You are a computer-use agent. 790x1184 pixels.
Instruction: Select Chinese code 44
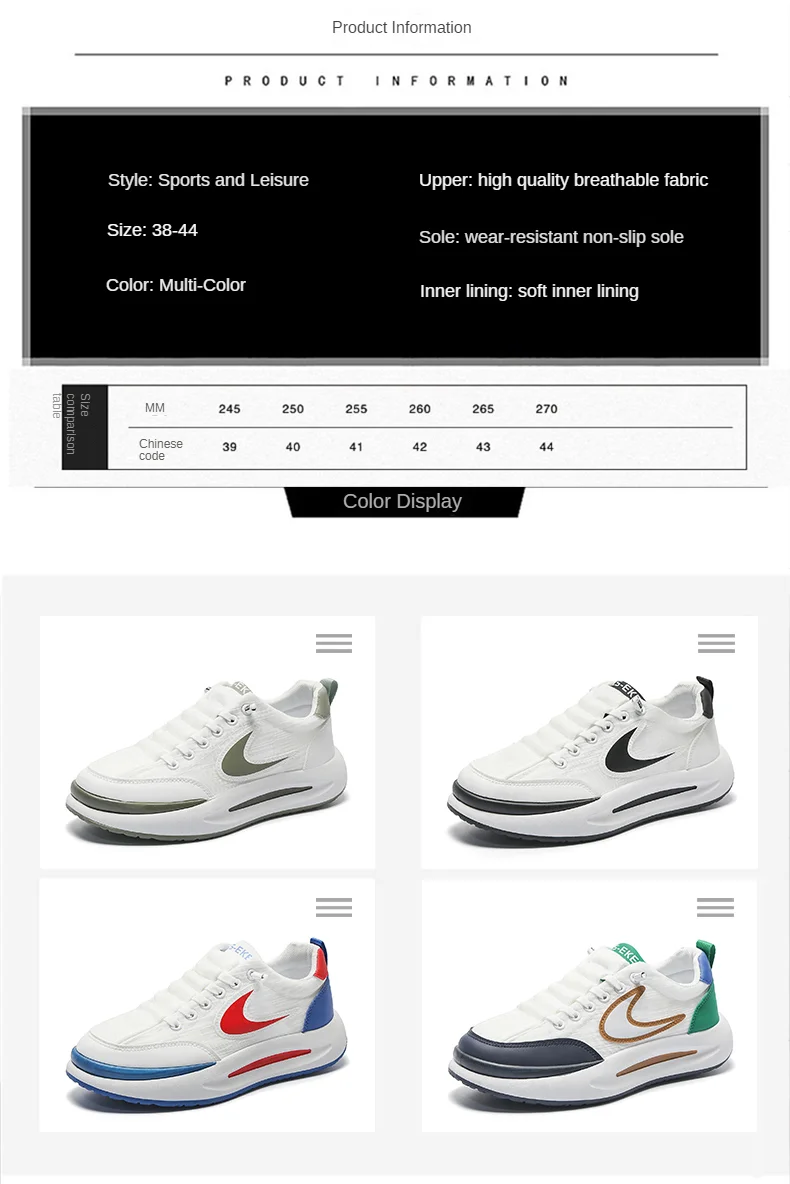coord(547,447)
